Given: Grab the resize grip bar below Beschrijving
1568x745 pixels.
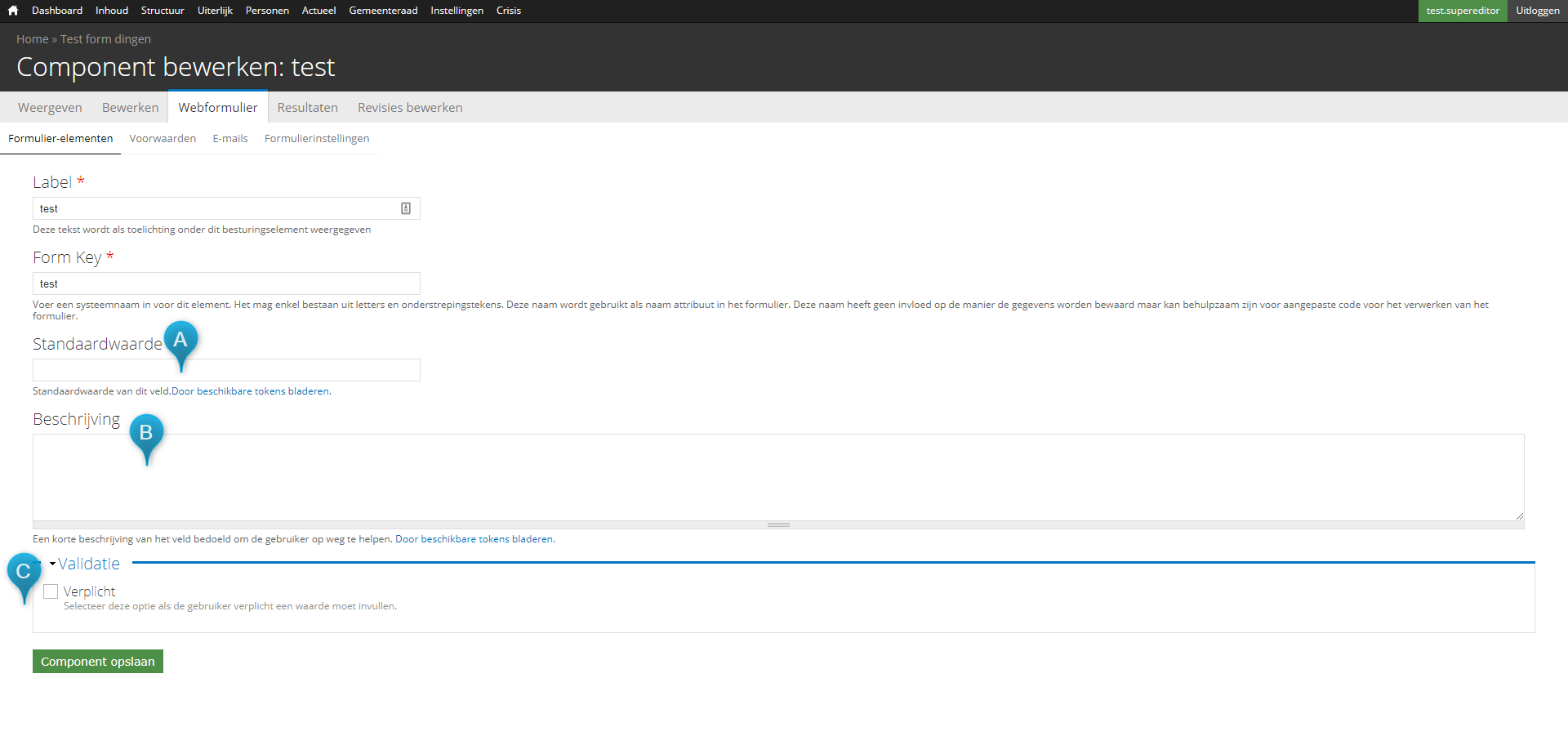Looking at the screenshot, I should (778, 525).
